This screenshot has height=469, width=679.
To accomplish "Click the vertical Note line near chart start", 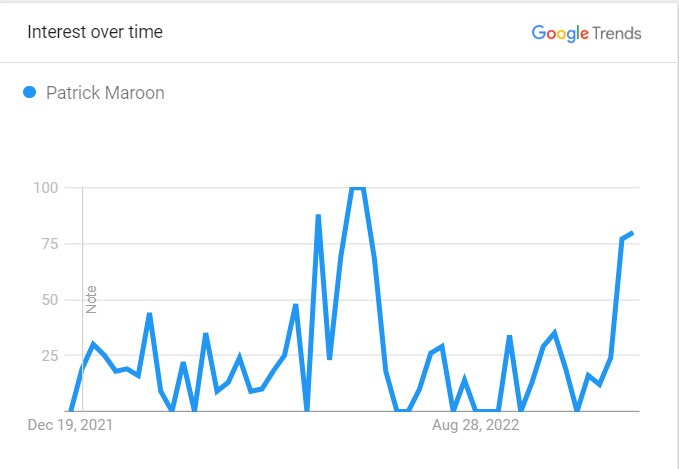I will [82, 299].
